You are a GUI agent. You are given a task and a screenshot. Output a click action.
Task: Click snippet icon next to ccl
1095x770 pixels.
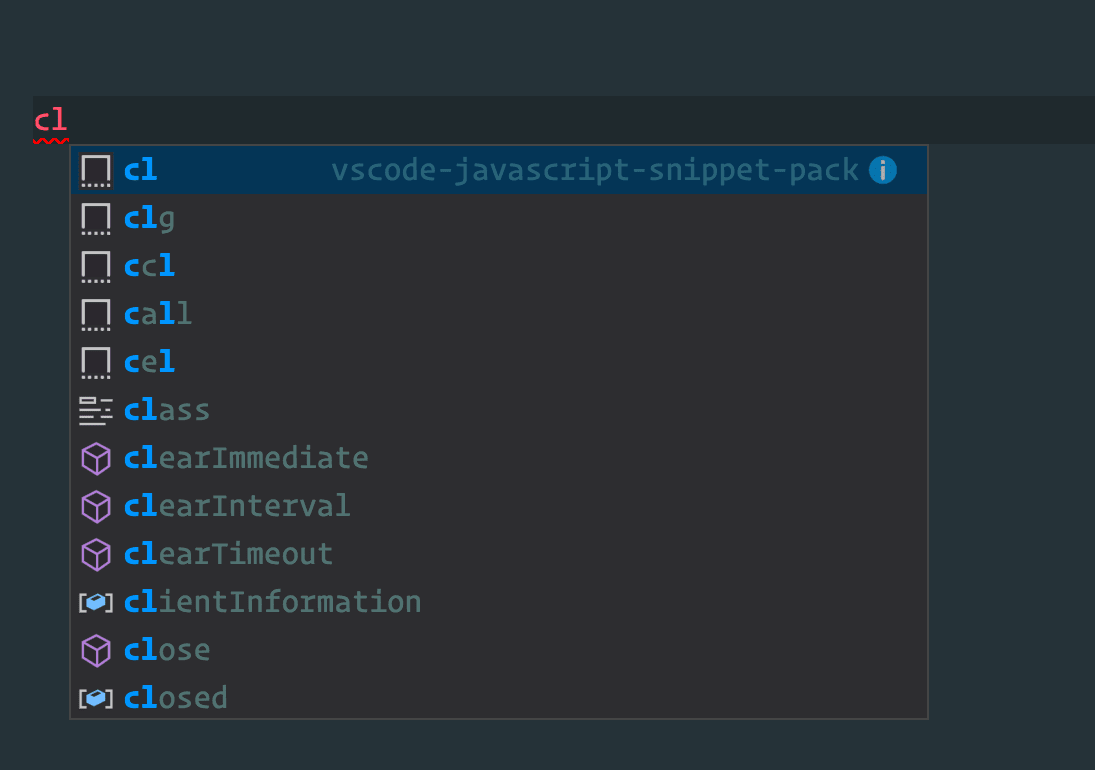[x=96, y=266]
